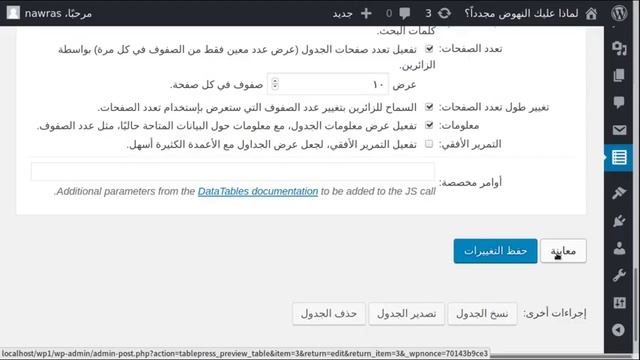The height and width of the screenshot is (360, 640).
Task: Open DataTables documentation link
Action: point(258,191)
